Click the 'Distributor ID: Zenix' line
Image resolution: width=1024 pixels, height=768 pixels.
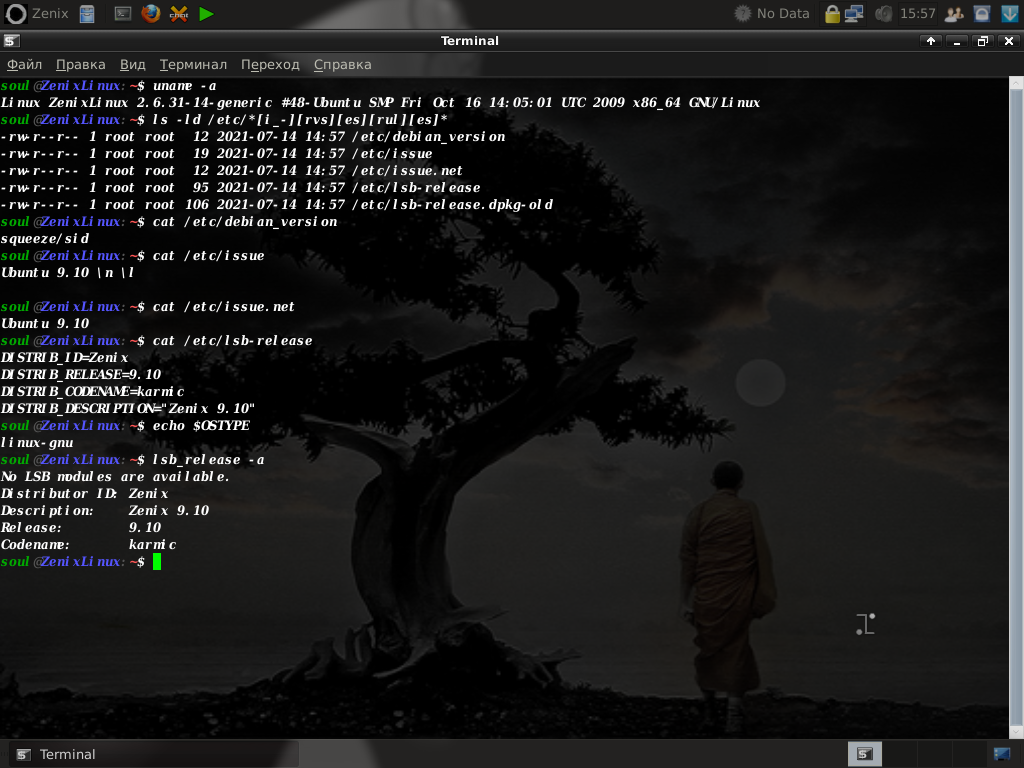(85, 494)
